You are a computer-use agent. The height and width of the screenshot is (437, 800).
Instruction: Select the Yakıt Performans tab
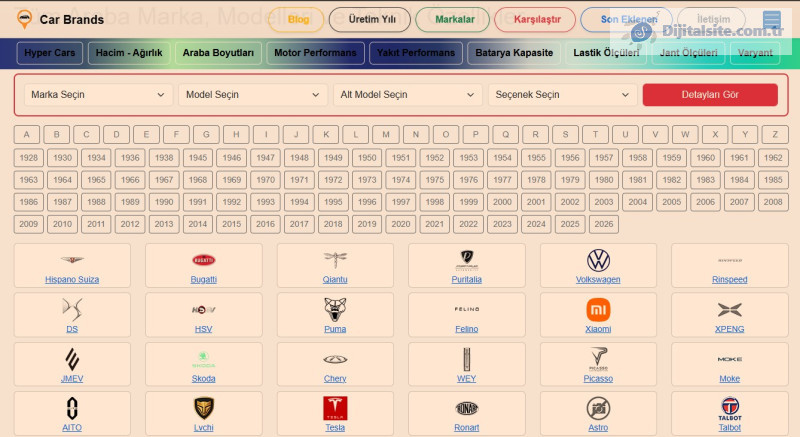click(416, 53)
